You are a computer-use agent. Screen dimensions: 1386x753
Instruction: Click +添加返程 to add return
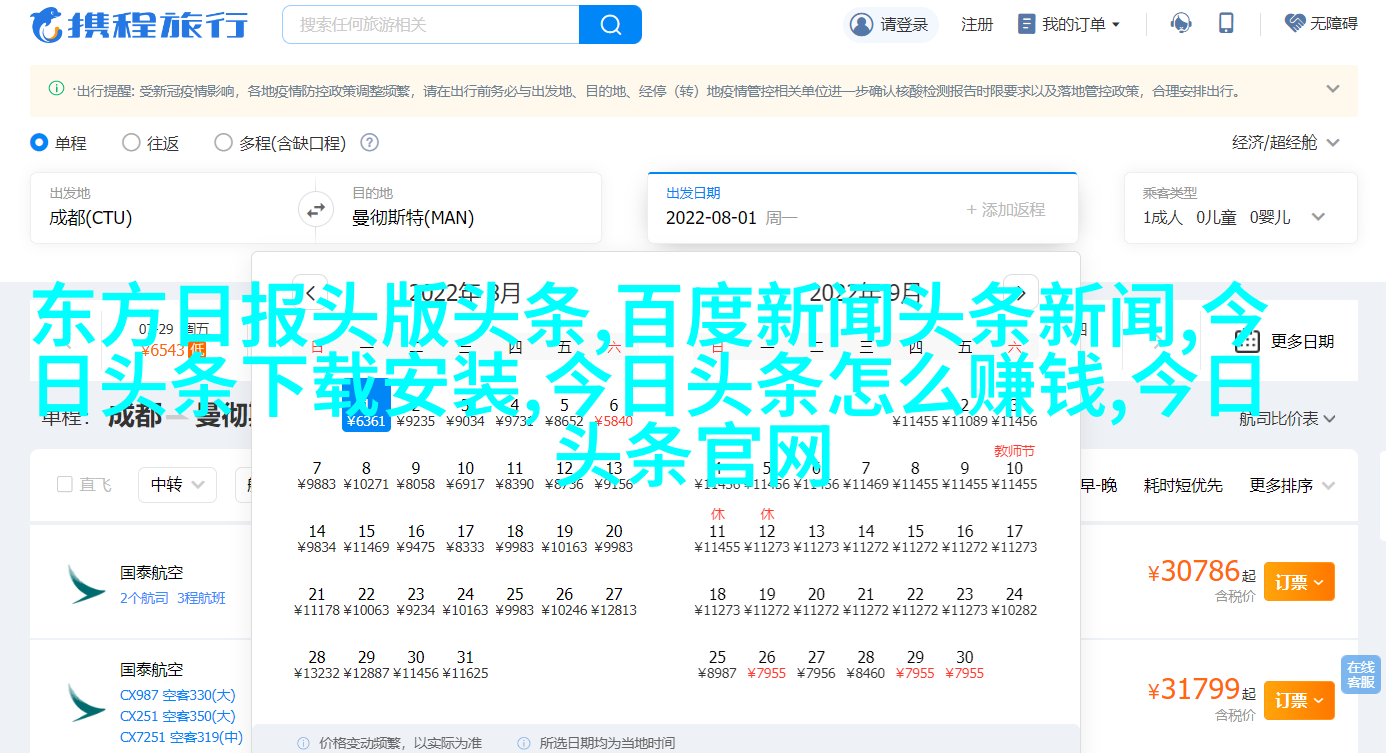1006,210
